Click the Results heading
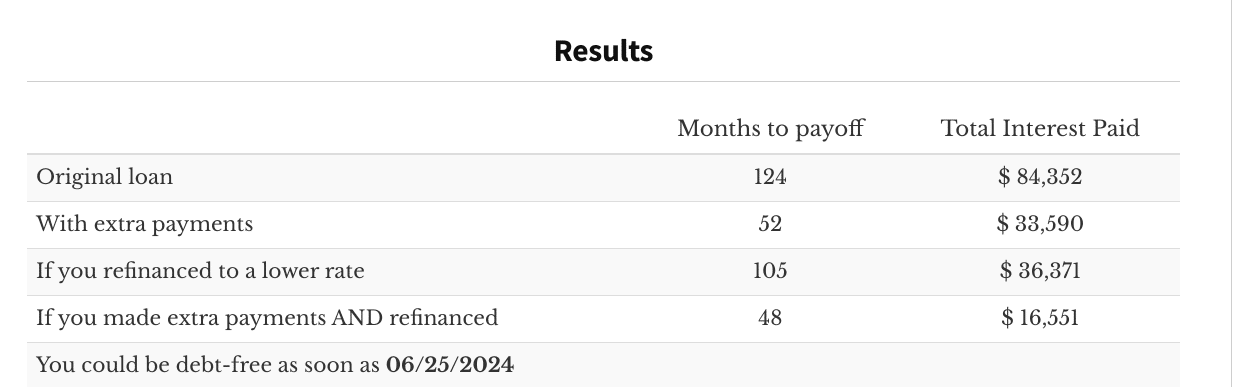This screenshot has width=1233, height=387. pos(603,50)
